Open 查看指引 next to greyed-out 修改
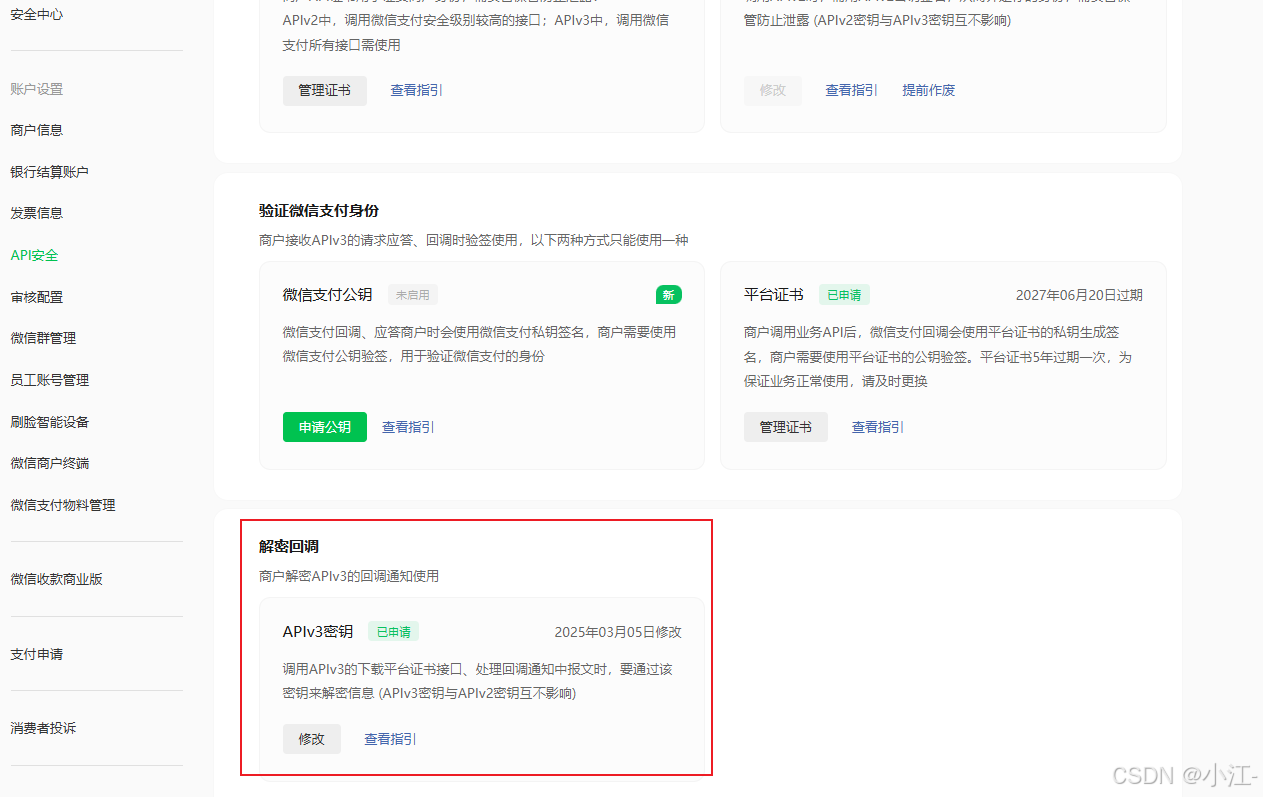 pyautogui.click(x=851, y=90)
